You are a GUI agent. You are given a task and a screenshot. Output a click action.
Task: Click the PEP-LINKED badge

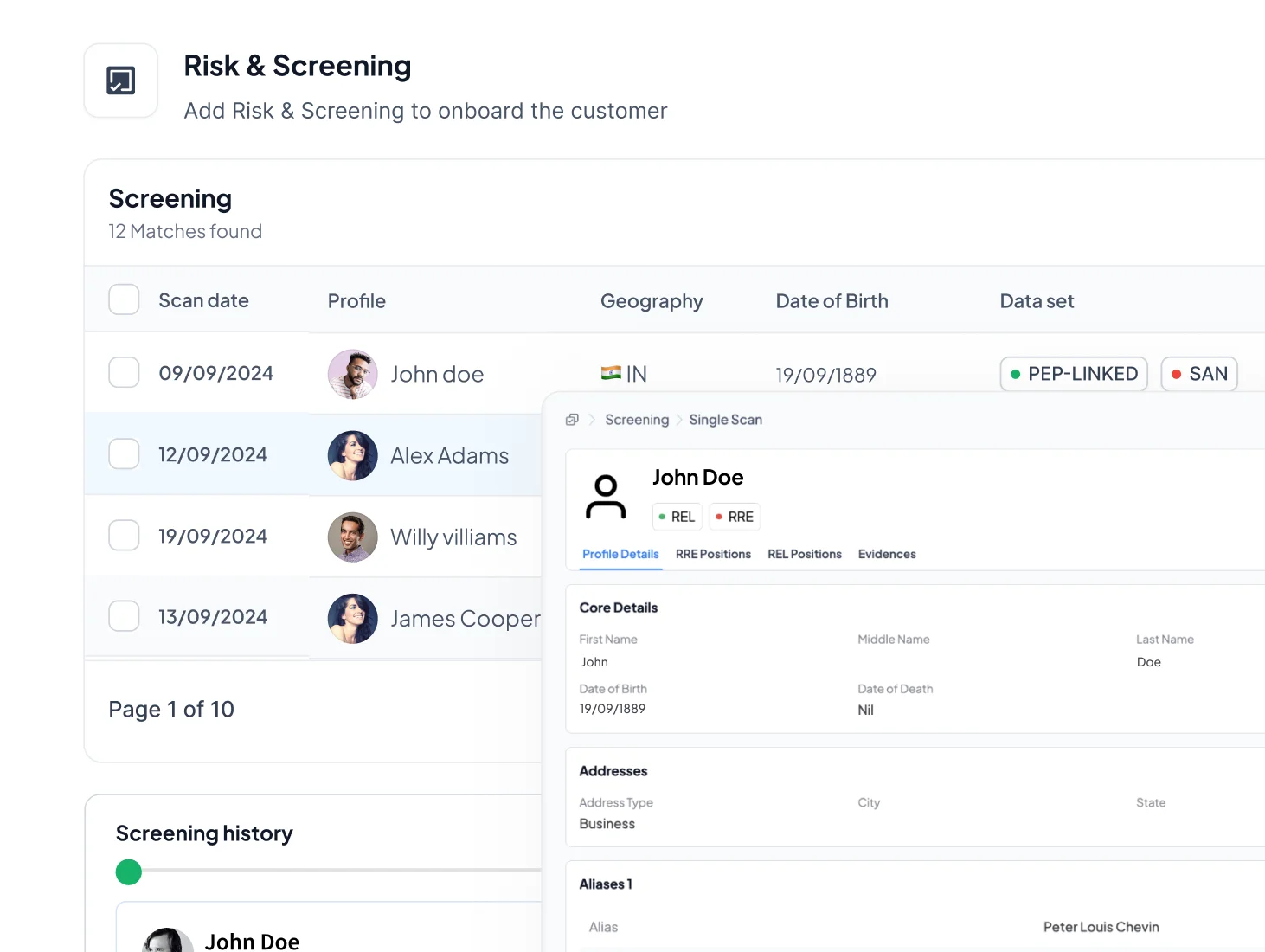[1074, 374]
